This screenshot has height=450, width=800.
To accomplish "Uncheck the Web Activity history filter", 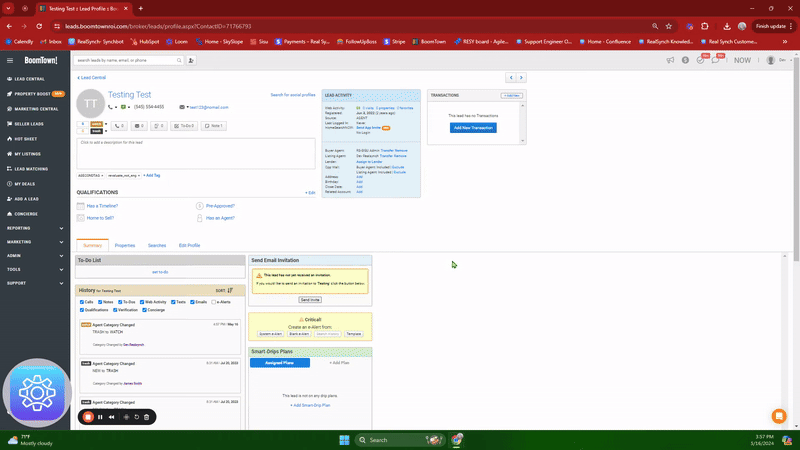I will pyautogui.click(x=140, y=301).
